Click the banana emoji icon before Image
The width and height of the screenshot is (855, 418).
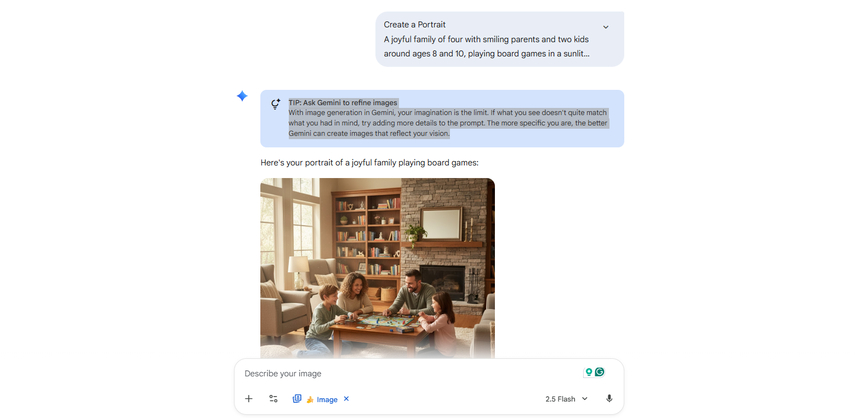310,399
